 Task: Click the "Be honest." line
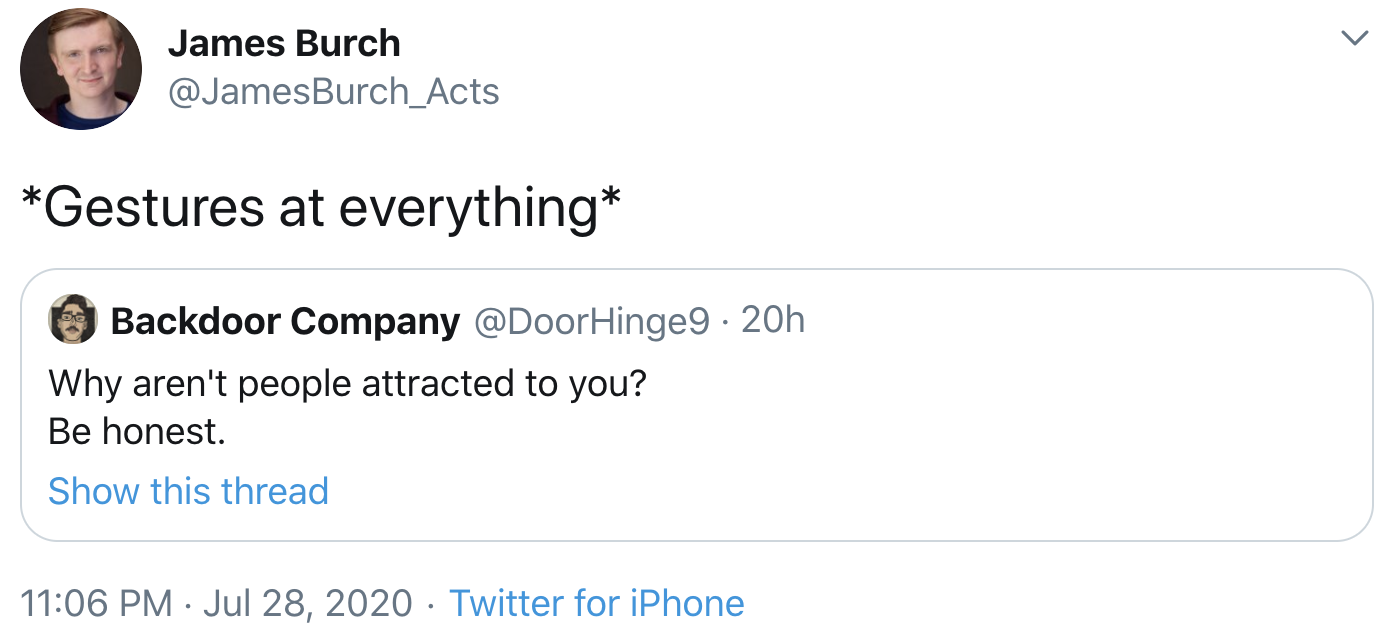137,431
